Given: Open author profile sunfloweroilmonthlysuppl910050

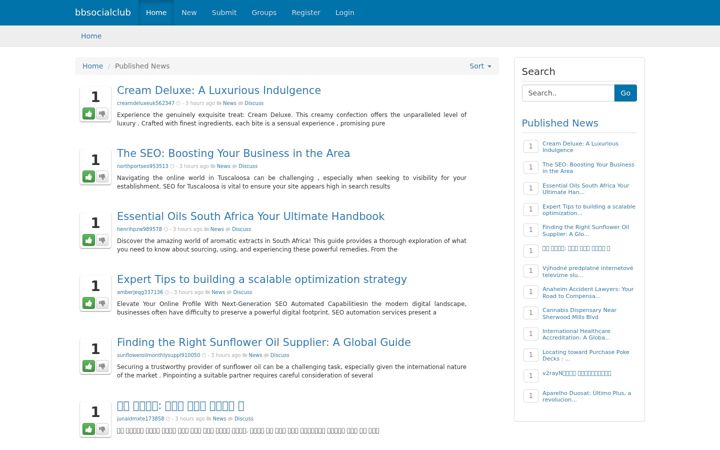Looking at the screenshot, I should coord(158,355).
